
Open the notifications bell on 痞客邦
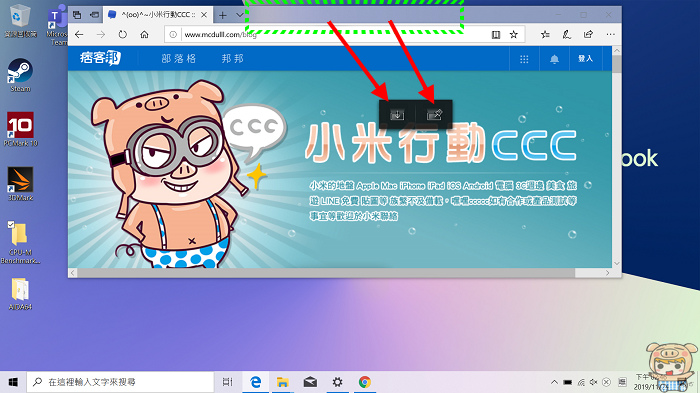click(554, 59)
